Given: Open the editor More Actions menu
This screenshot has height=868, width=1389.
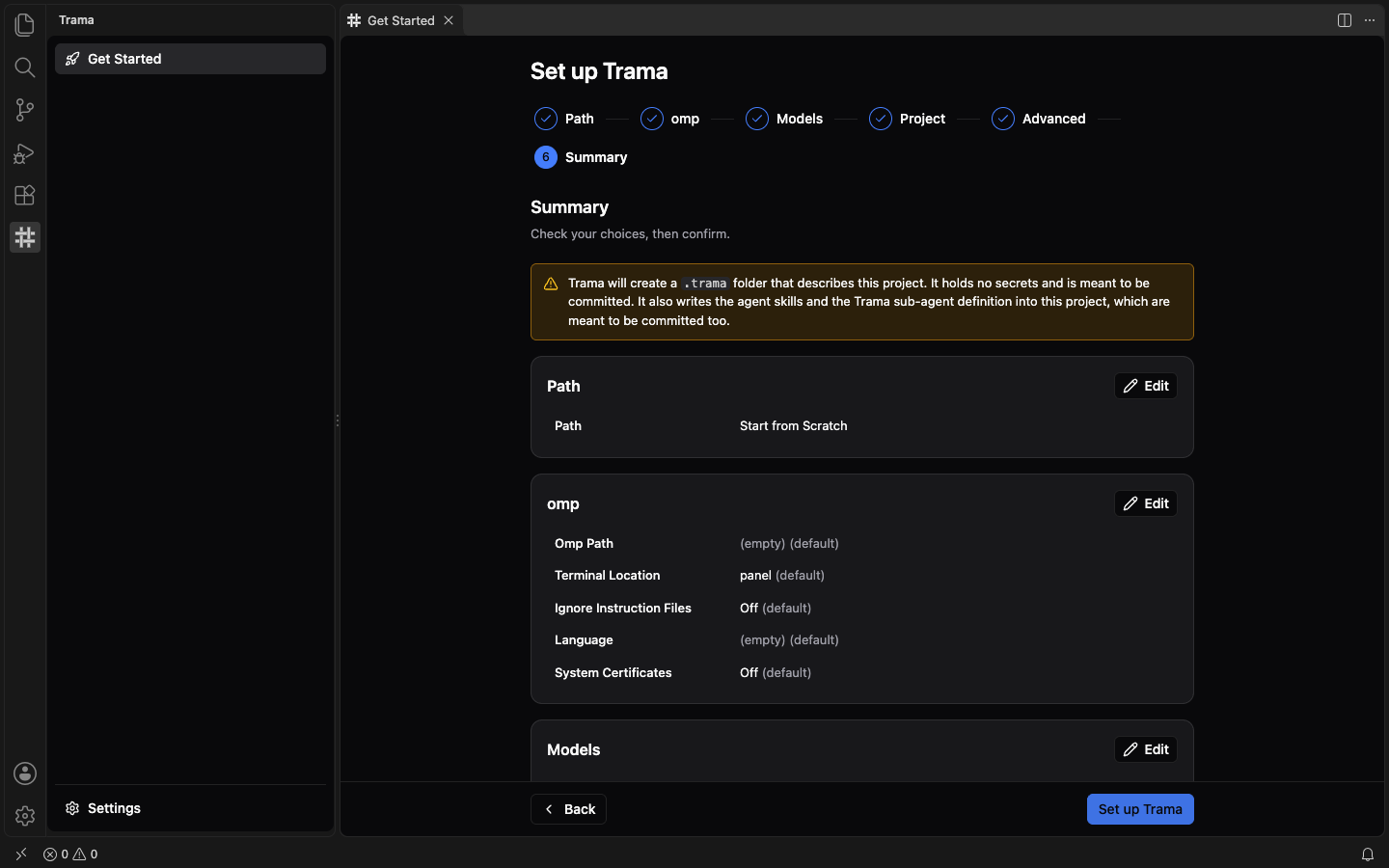Looking at the screenshot, I should pos(1370,20).
